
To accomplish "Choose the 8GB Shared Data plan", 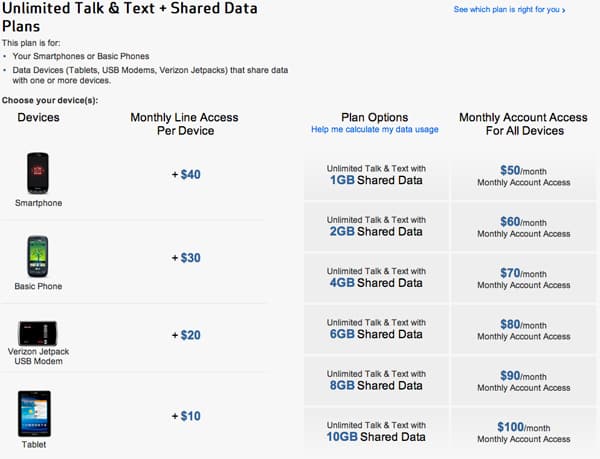I will 376,381.
